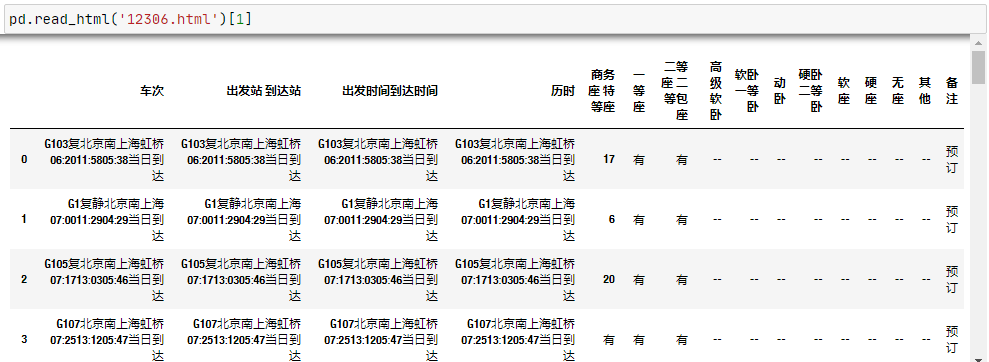The image size is (989, 362).
Task: Select the 无座 column header
Action: point(898,91)
